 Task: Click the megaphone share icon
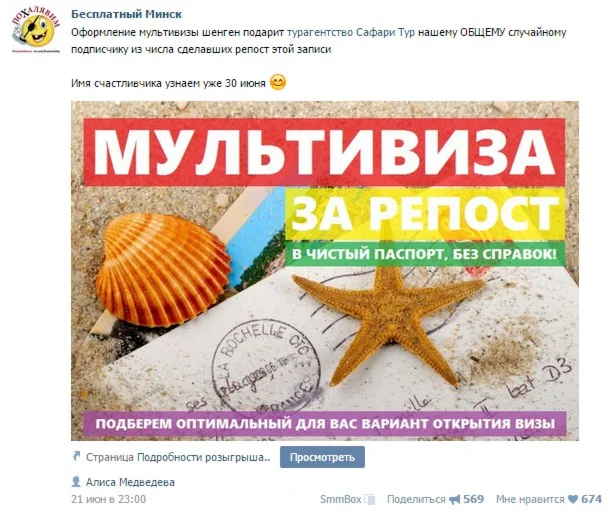pos(455,500)
